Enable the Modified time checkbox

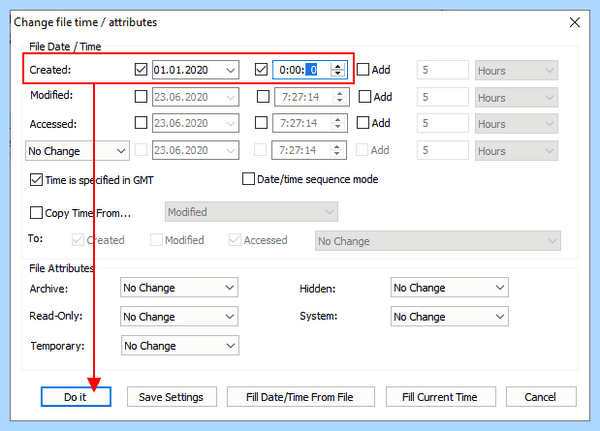tap(263, 96)
